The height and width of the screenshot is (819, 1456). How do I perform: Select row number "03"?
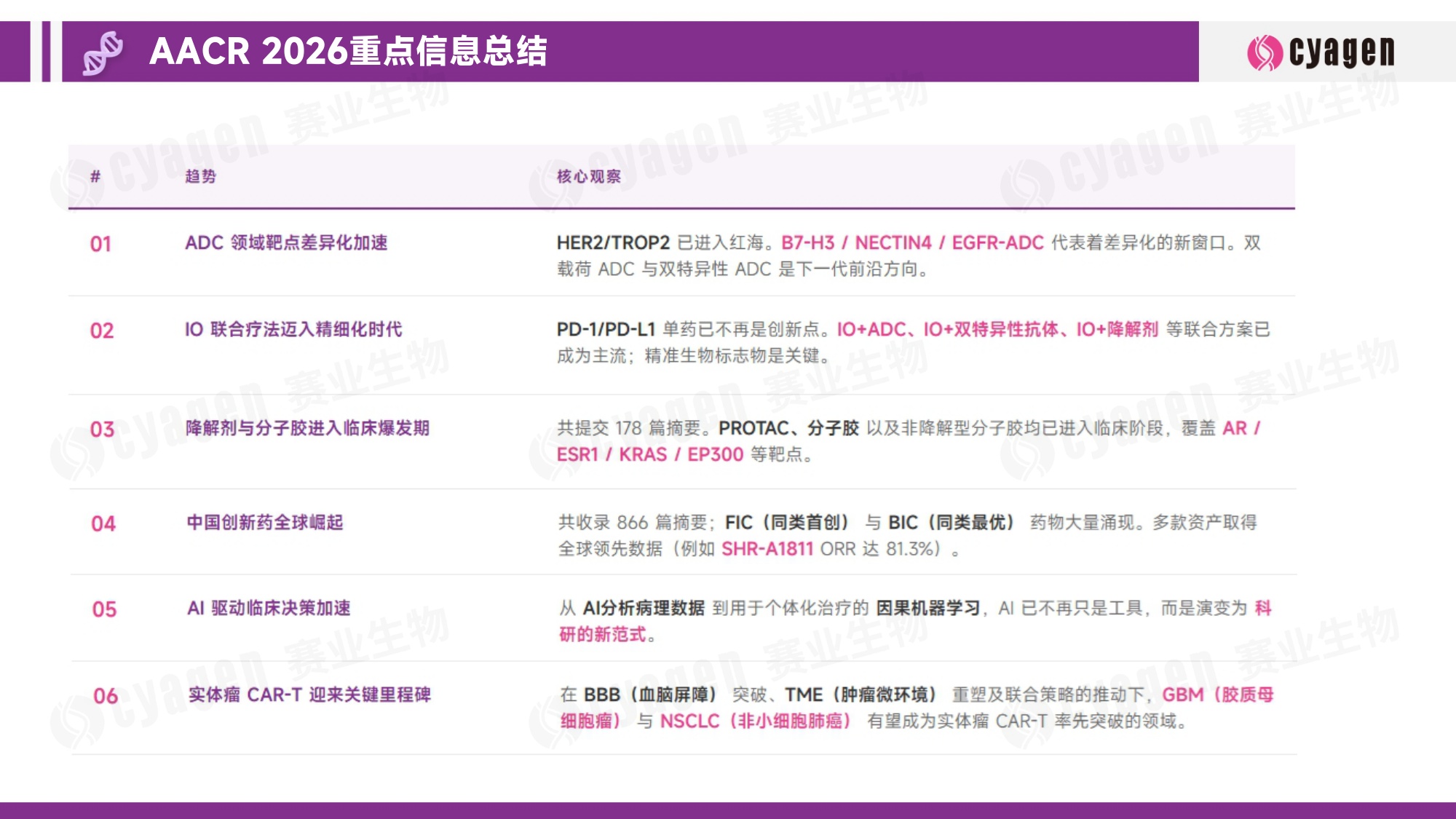click(102, 429)
